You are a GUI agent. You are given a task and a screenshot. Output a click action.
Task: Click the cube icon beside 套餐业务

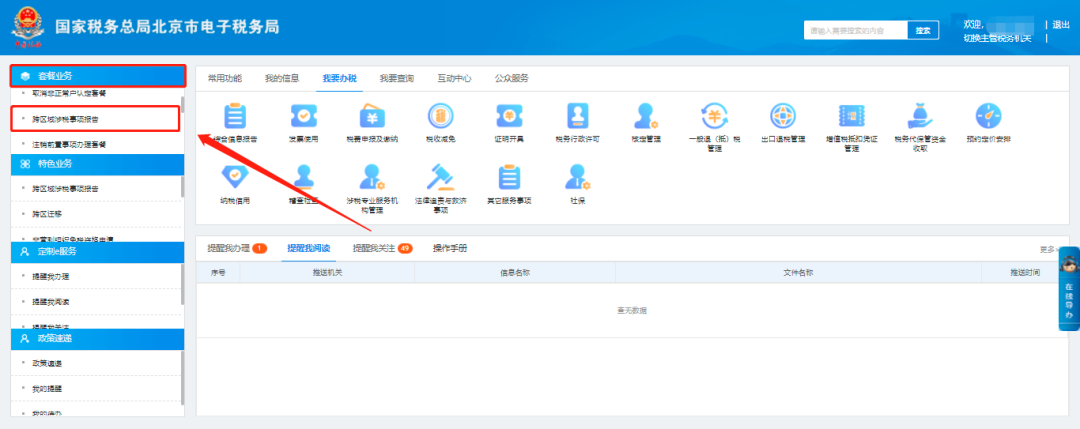click(25, 76)
